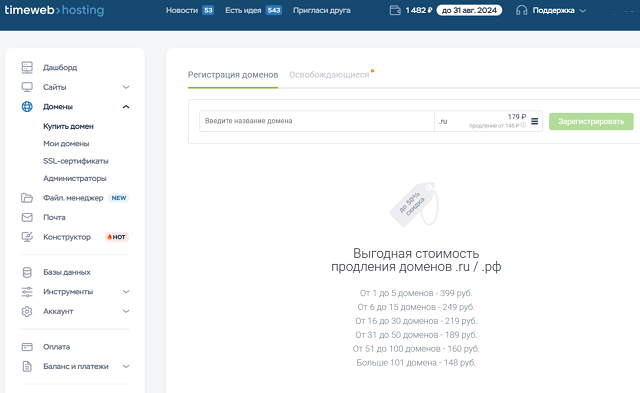640x393 pixels.
Task: Expand the Баланс и платежи chevron
Action: pos(126,366)
